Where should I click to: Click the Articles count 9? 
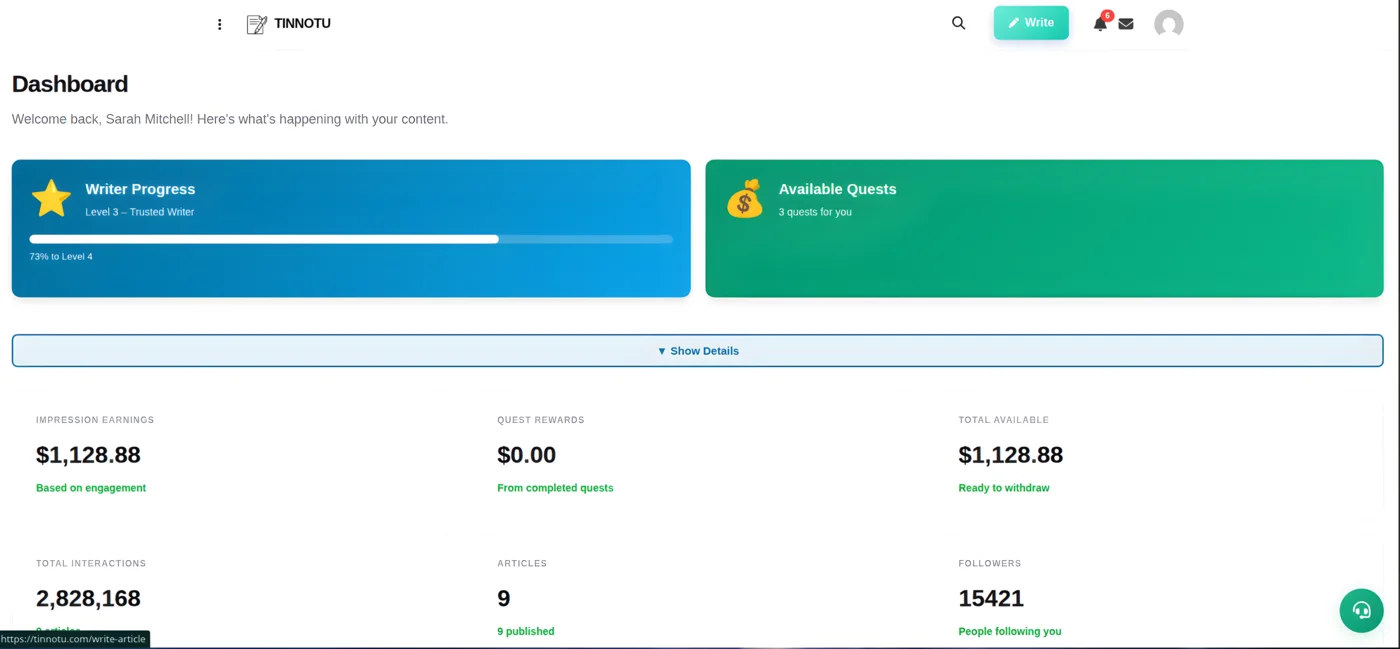(504, 599)
